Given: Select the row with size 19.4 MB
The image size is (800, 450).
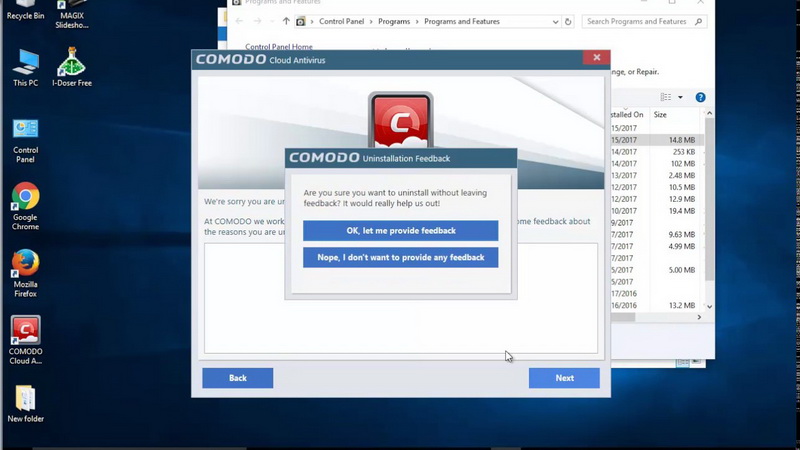Looking at the screenshot, I should click(x=657, y=211).
